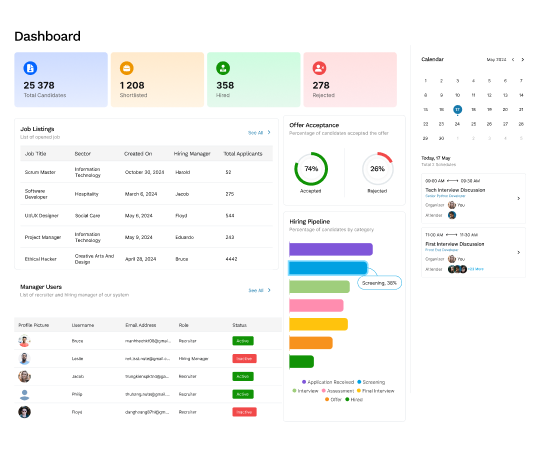Toggle Assessment legend item in Hiring Pipeline
The height and width of the screenshot is (456, 544).
pos(338,391)
